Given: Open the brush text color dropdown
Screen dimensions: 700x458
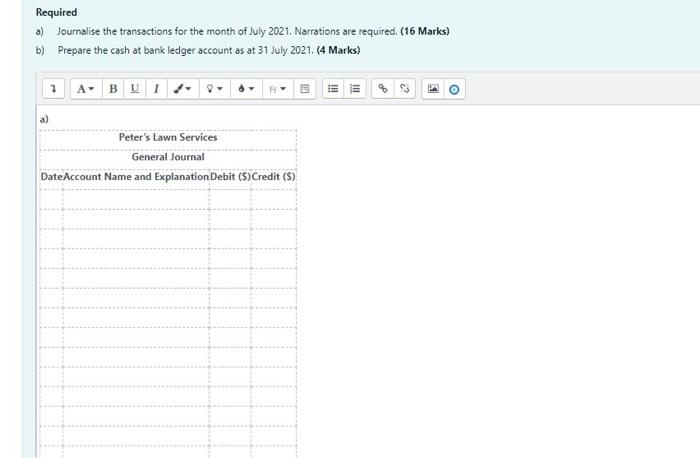Looking at the screenshot, I should pos(183,89).
